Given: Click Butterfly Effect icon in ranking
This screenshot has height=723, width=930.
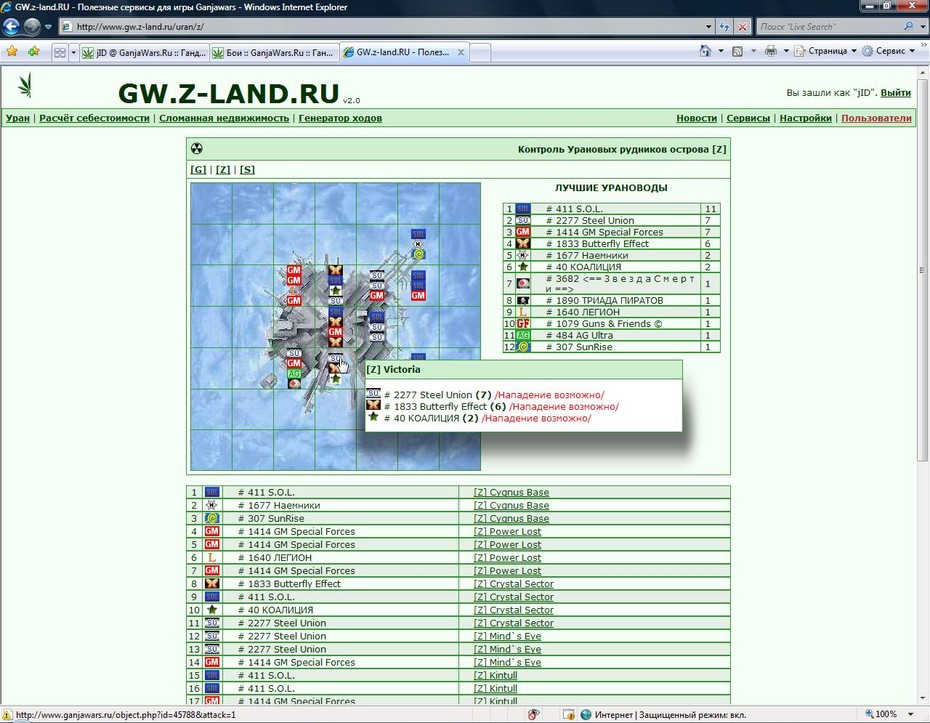Looking at the screenshot, I should click(523, 243).
